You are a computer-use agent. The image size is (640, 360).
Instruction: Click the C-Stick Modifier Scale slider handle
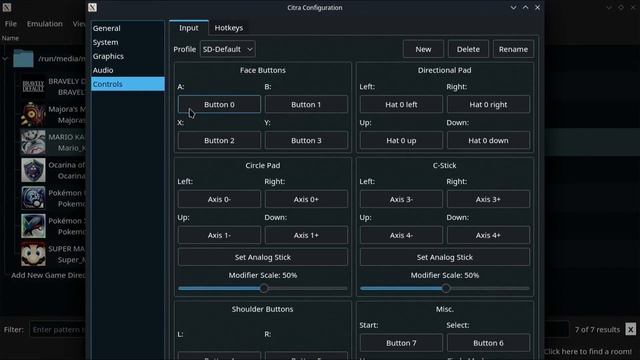click(x=446, y=288)
